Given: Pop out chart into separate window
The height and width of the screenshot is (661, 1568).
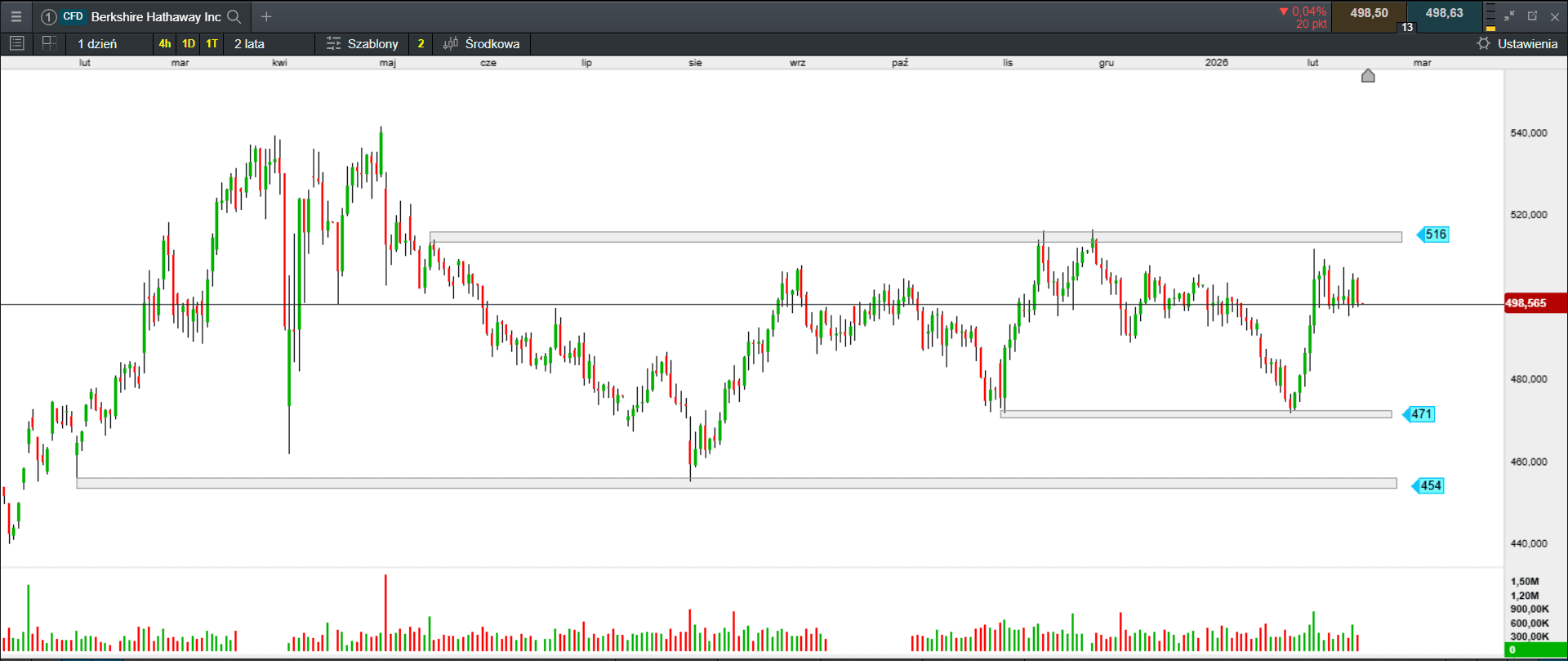Looking at the screenshot, I should [x=1532, y=16].
